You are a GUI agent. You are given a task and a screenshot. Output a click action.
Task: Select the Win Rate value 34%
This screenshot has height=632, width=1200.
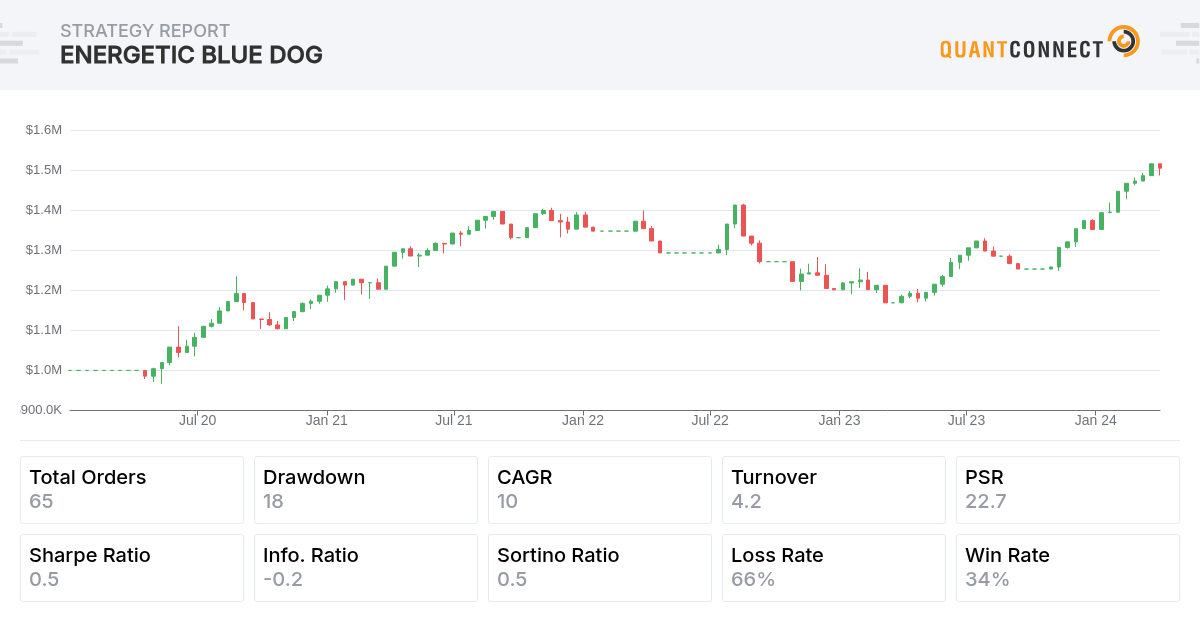[987, 579]
